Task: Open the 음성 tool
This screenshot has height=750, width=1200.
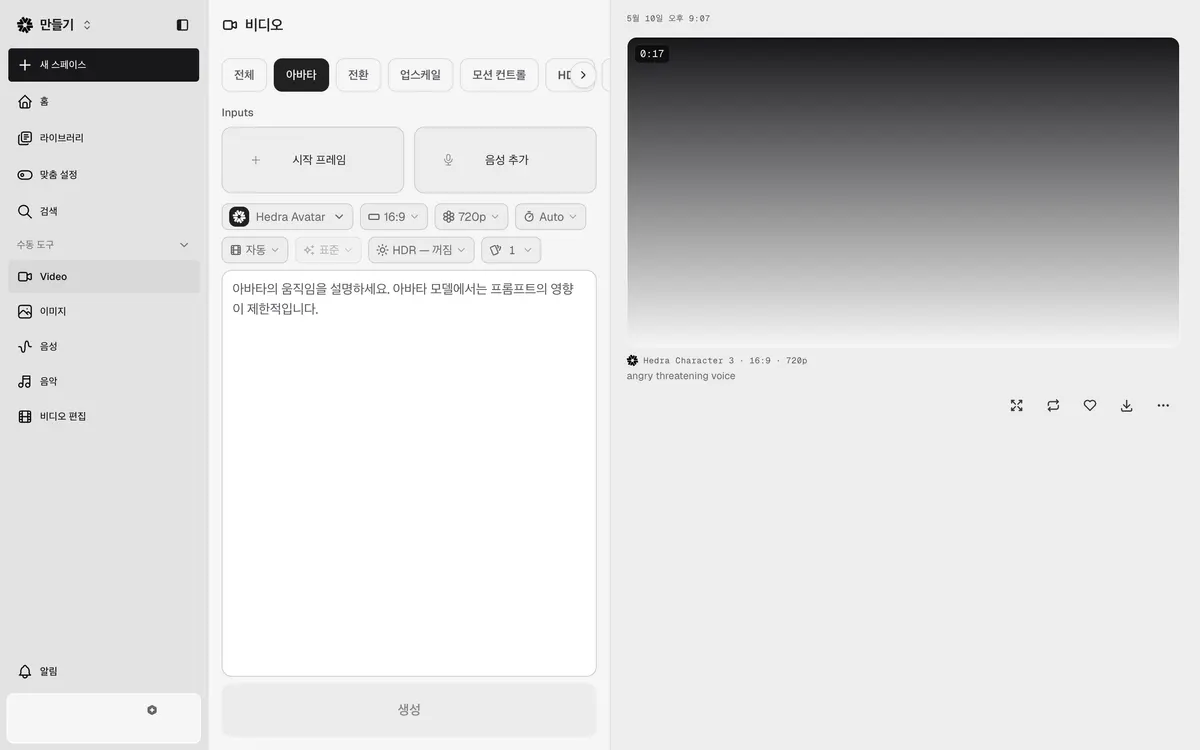Action: (x=104, y=347)
